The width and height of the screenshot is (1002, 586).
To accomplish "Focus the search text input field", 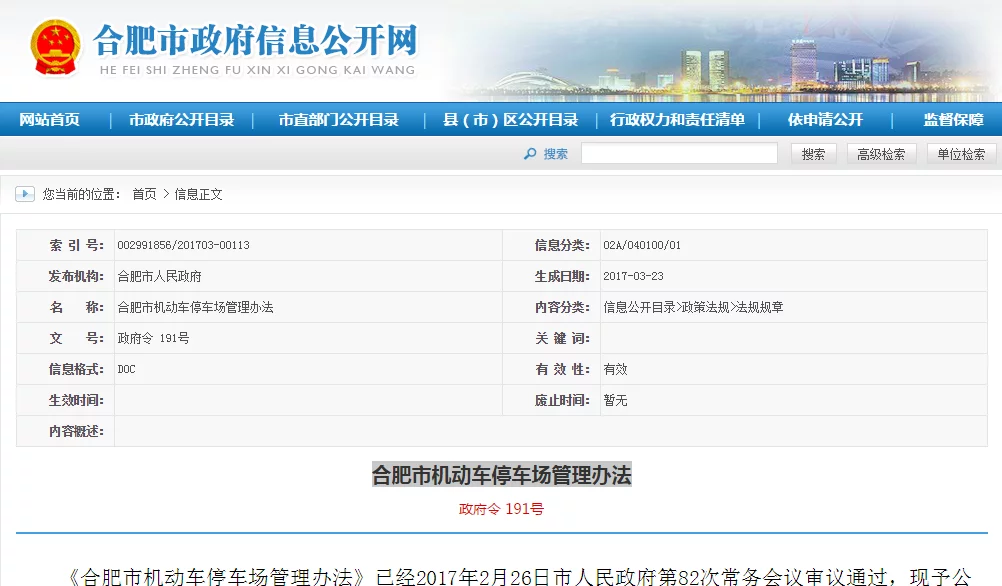I will pos(679,154).
